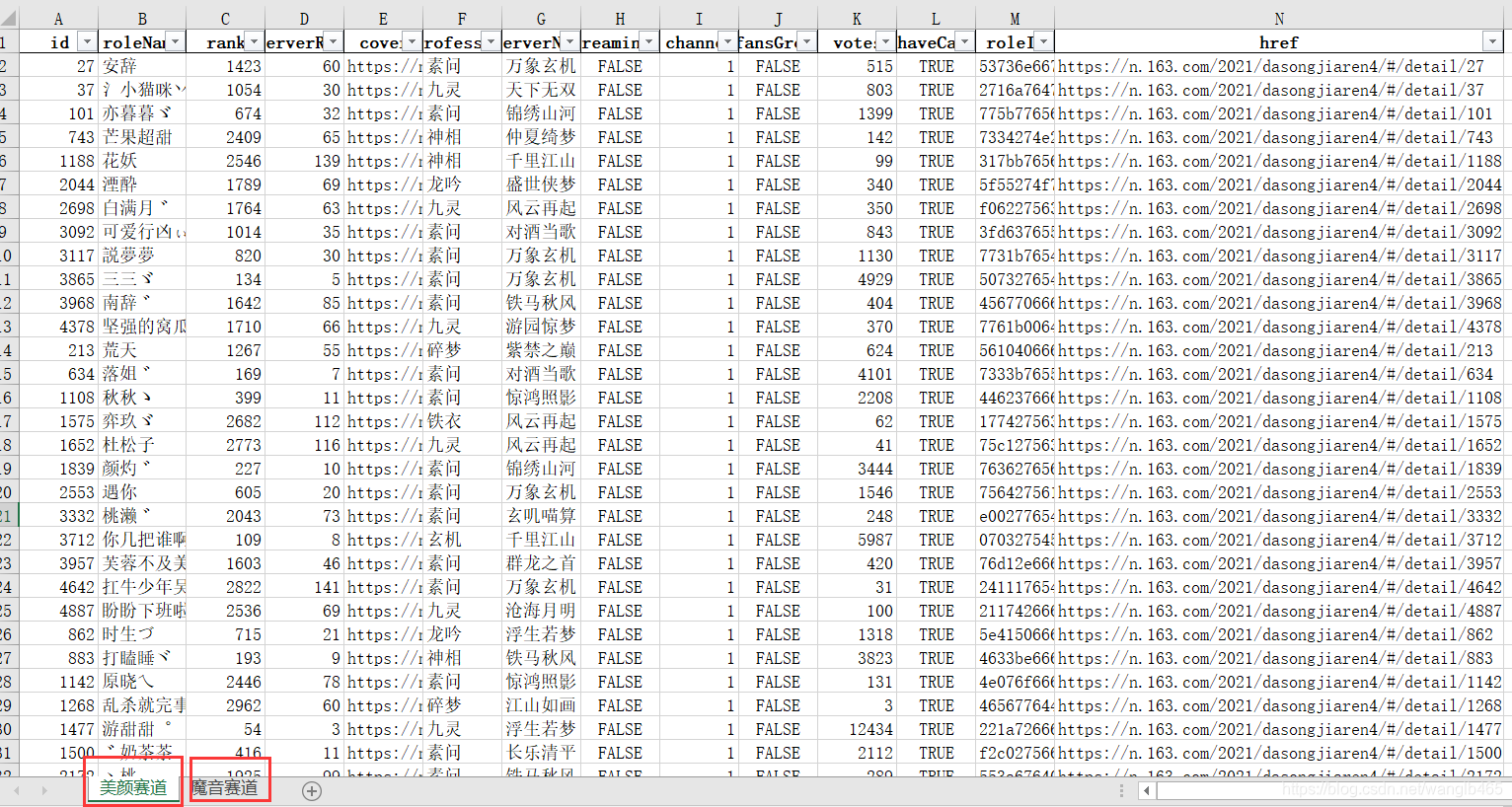Viewport: 1512px width, 807px height.
Task: Open the roleName column filter dropdown
Action: point(175,41)
